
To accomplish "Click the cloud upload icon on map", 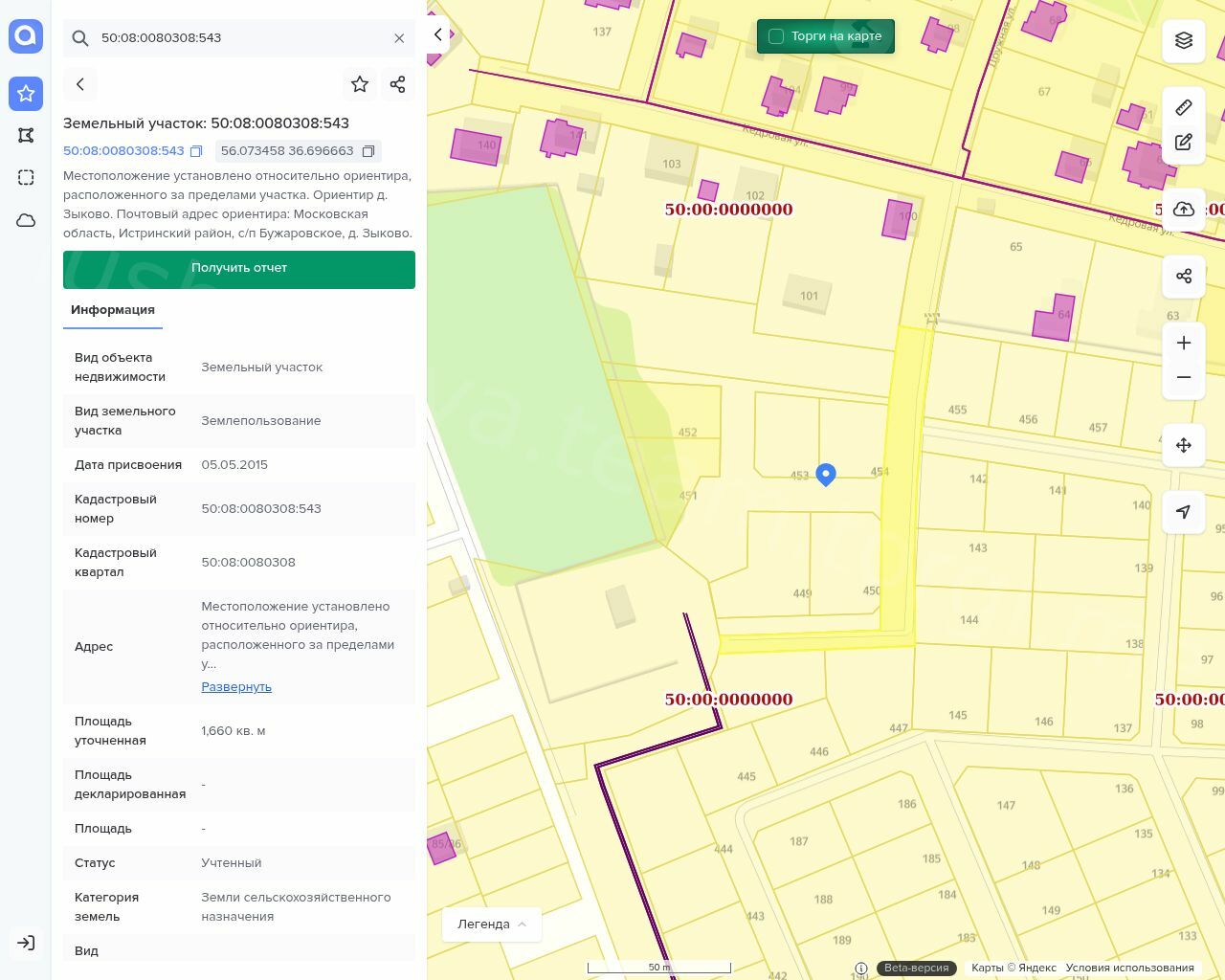I will click(x=1184, y=210).
